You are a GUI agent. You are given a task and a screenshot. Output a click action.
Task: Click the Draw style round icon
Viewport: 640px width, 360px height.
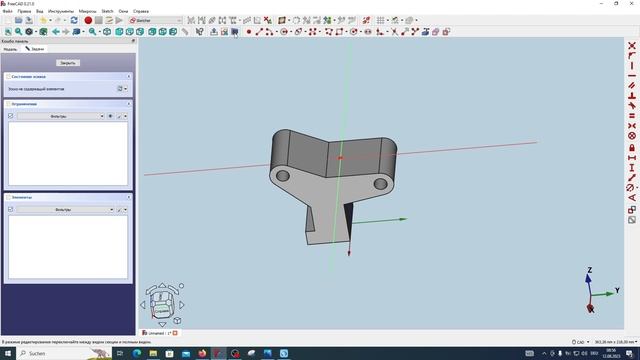29,32
